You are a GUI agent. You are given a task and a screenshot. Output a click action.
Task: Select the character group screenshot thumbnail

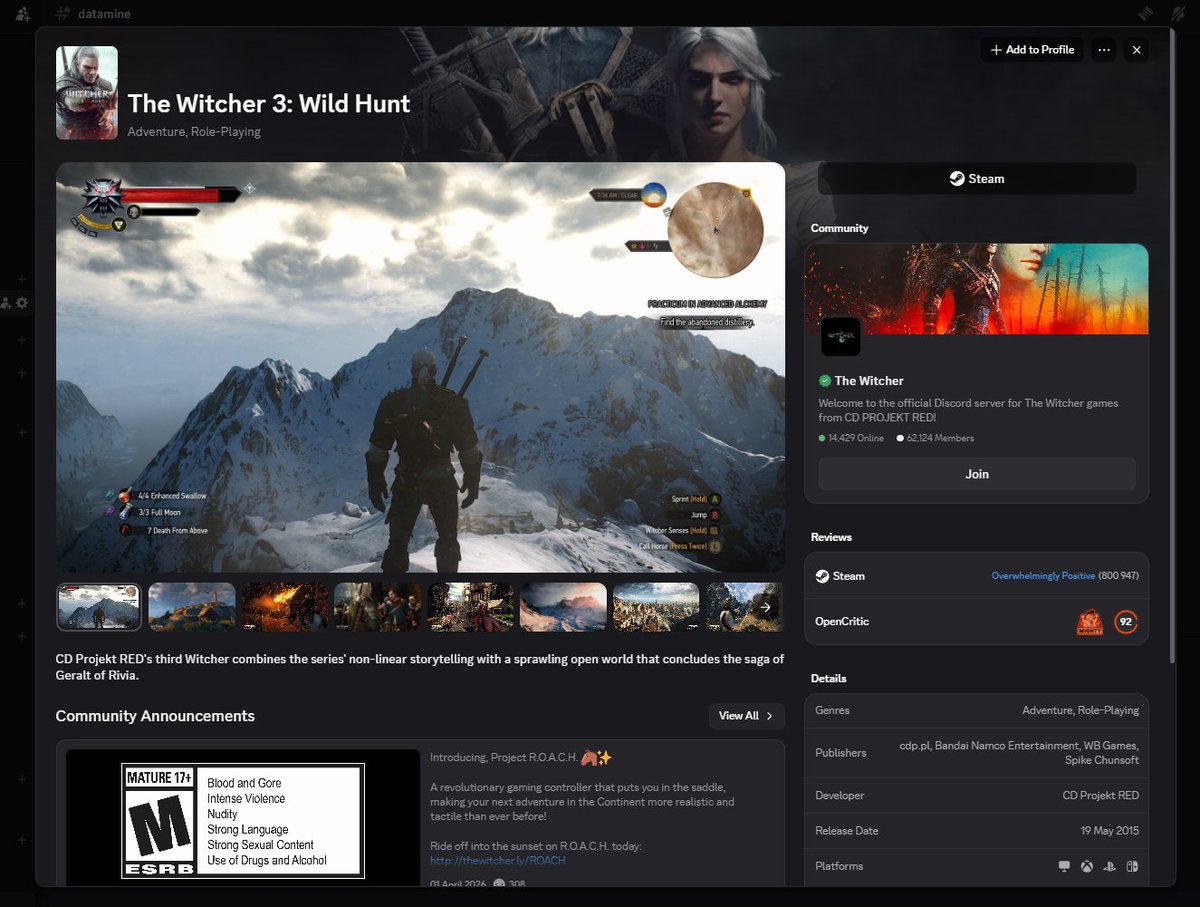[x=378, y=607]
